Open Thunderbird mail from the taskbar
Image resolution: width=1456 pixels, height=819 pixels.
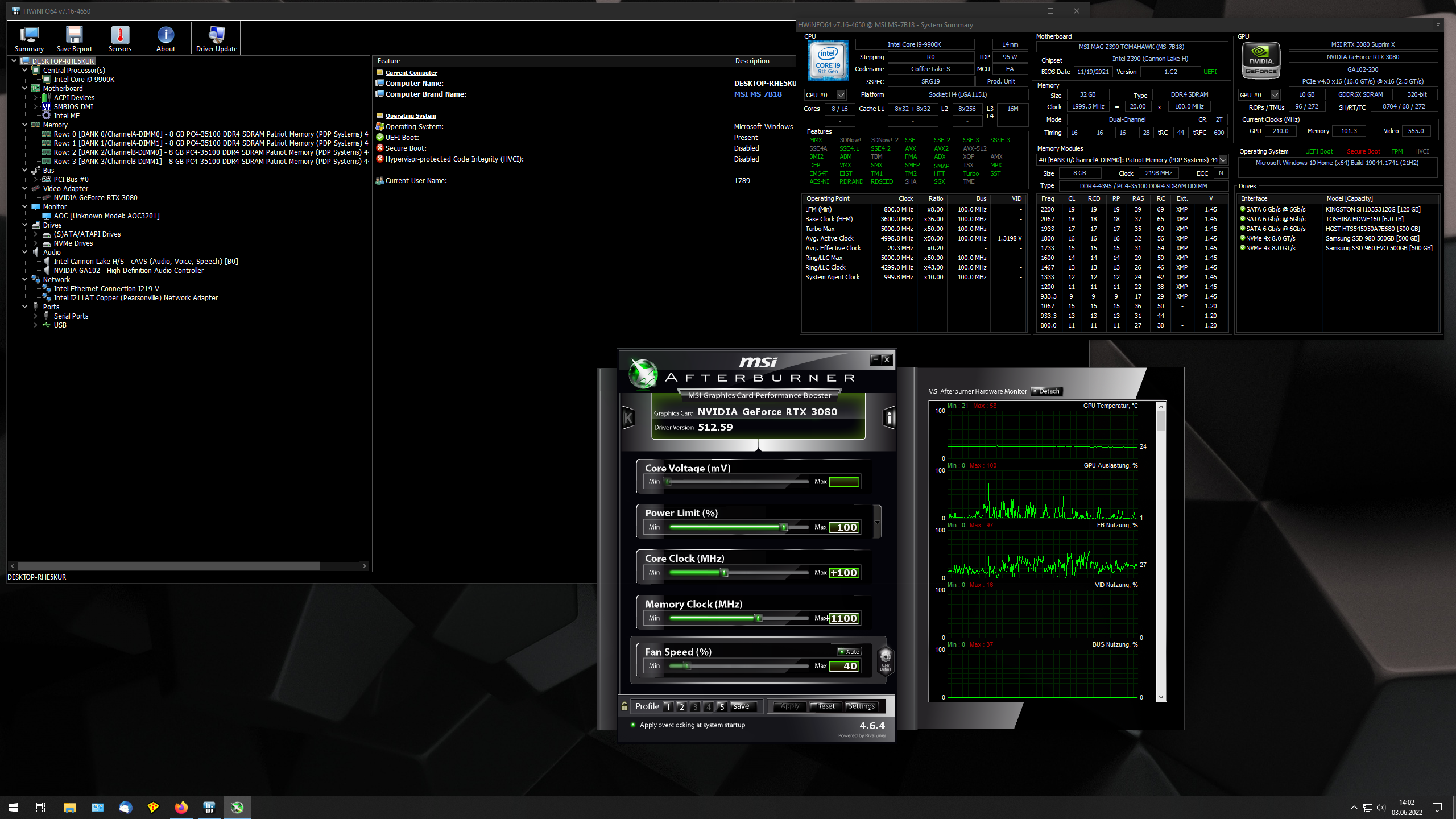[126, 807]
